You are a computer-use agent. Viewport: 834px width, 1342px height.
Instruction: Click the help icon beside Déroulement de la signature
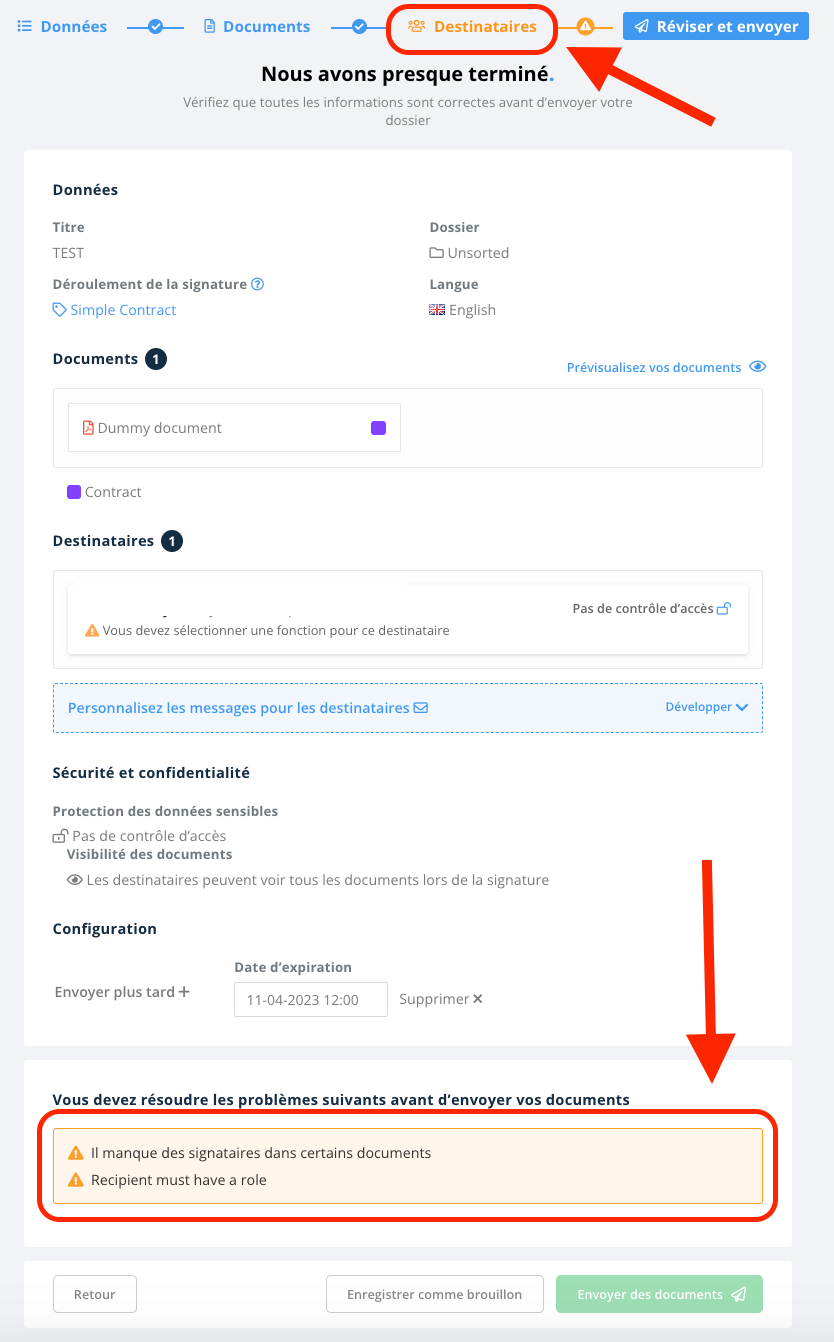[258, 284]
